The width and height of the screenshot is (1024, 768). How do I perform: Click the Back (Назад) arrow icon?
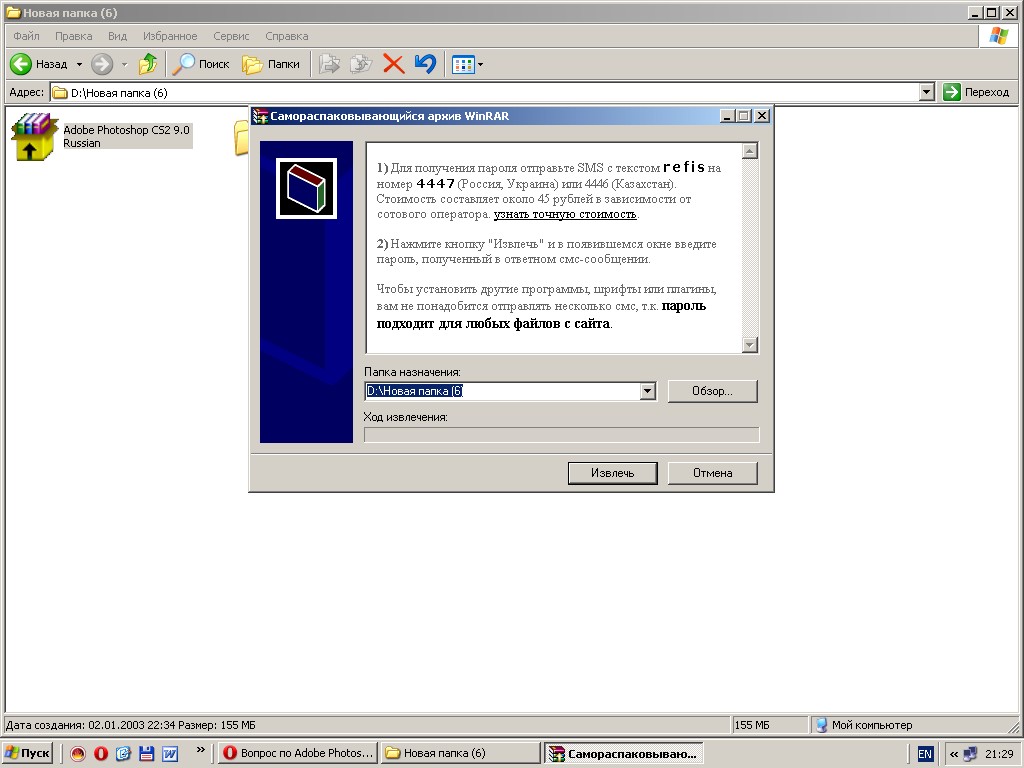(21, 64)
